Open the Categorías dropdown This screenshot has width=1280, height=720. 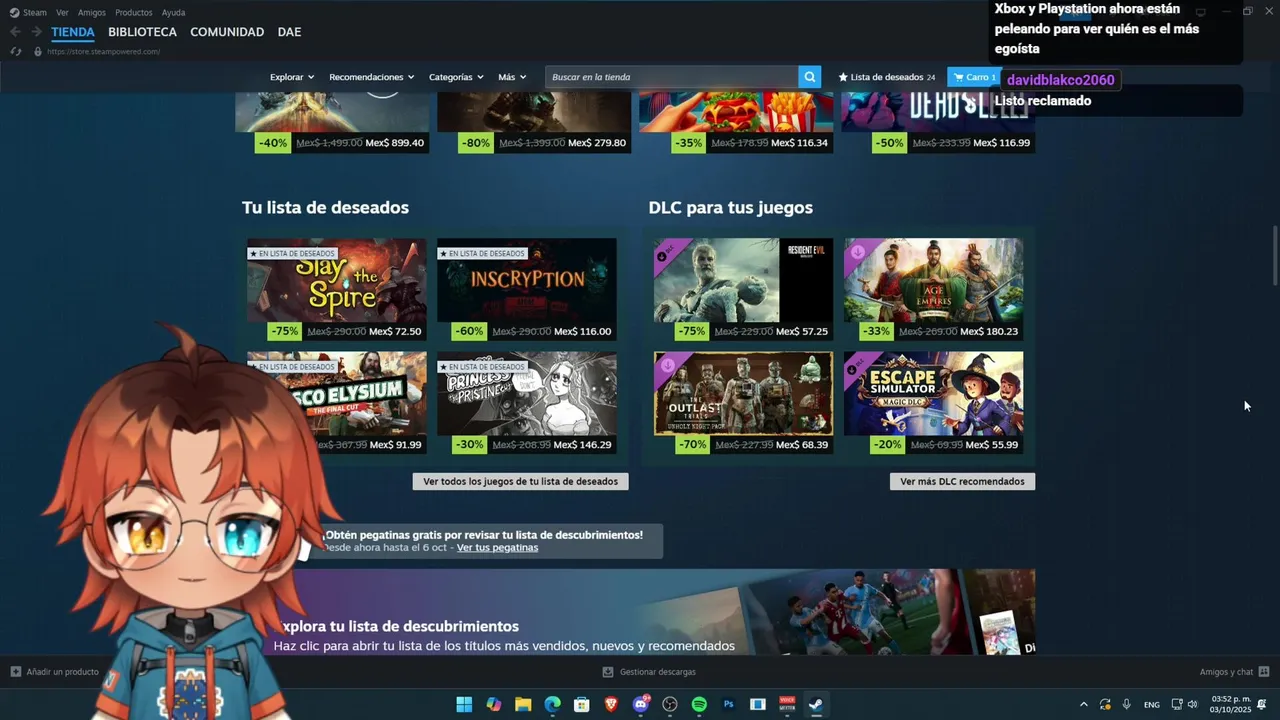click(456, 77)
